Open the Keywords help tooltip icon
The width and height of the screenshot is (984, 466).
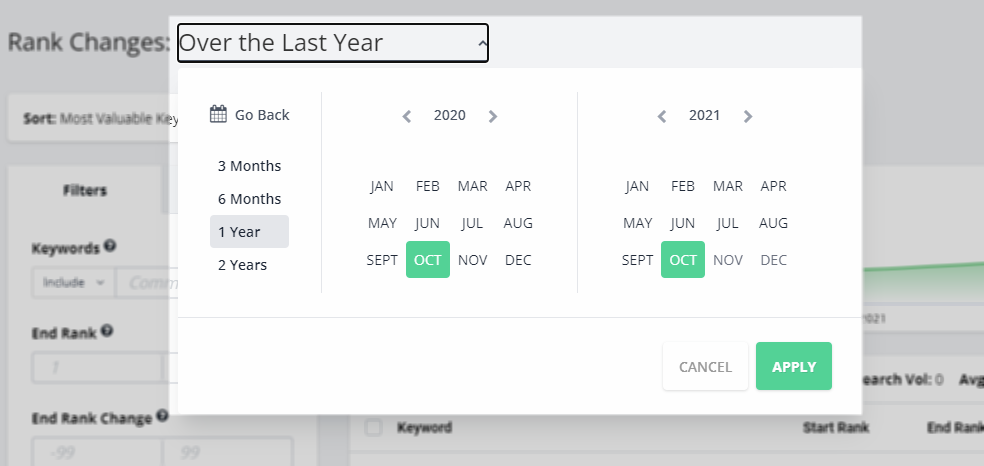[110, 245]
